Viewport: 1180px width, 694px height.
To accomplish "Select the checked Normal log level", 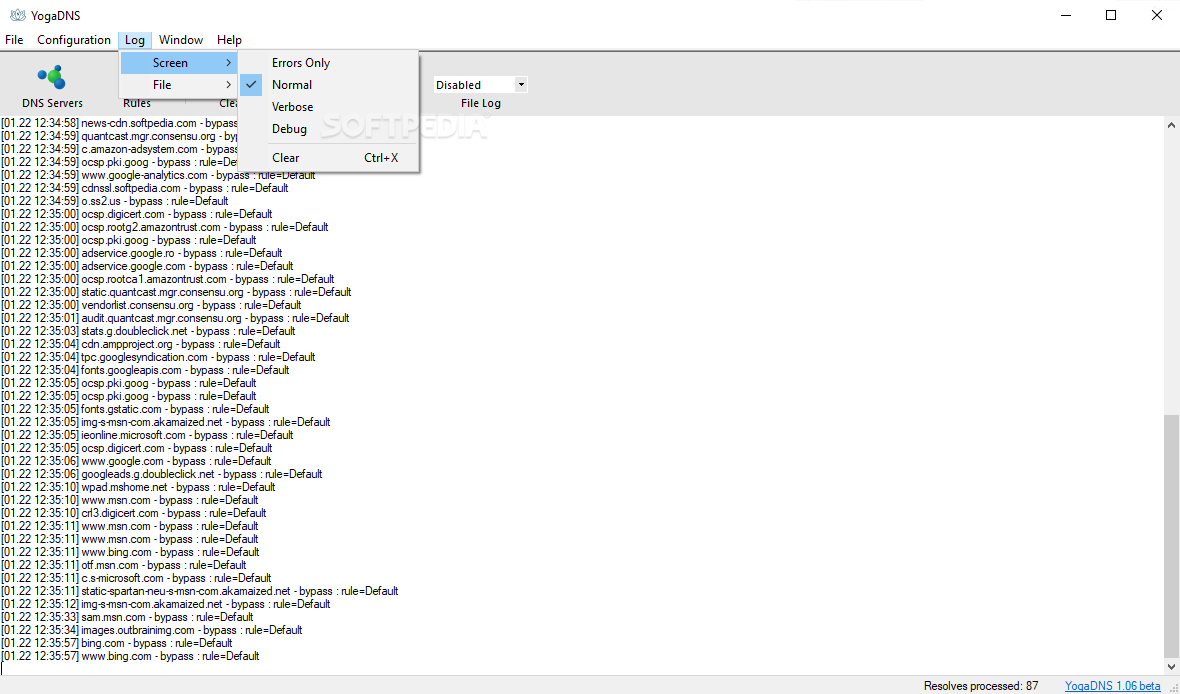I will [x=328, y=84].
